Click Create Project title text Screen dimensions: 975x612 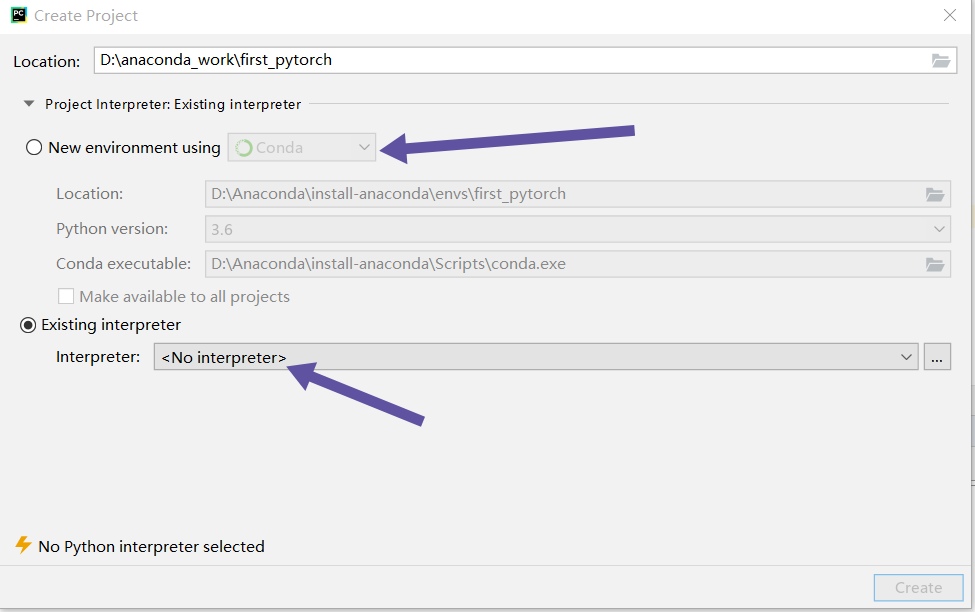(x=86, y=16)
